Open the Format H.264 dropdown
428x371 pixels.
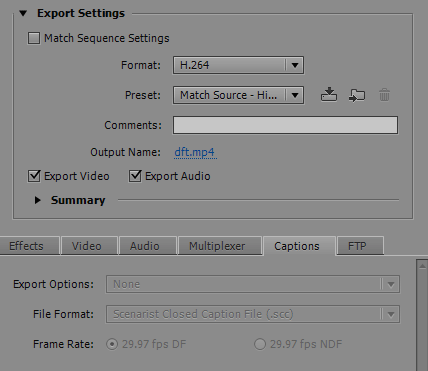click(238, 65)
